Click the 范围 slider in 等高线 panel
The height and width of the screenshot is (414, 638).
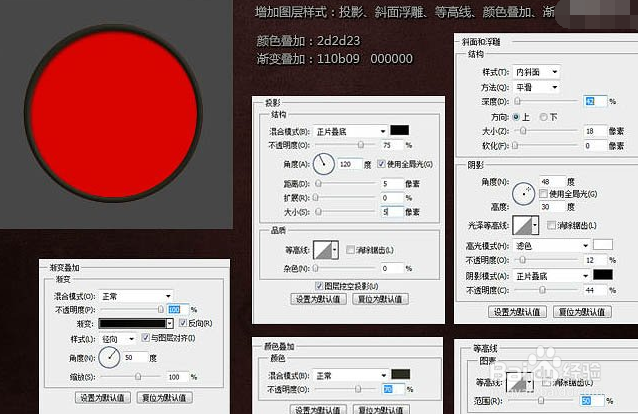[x=541, y=401]
